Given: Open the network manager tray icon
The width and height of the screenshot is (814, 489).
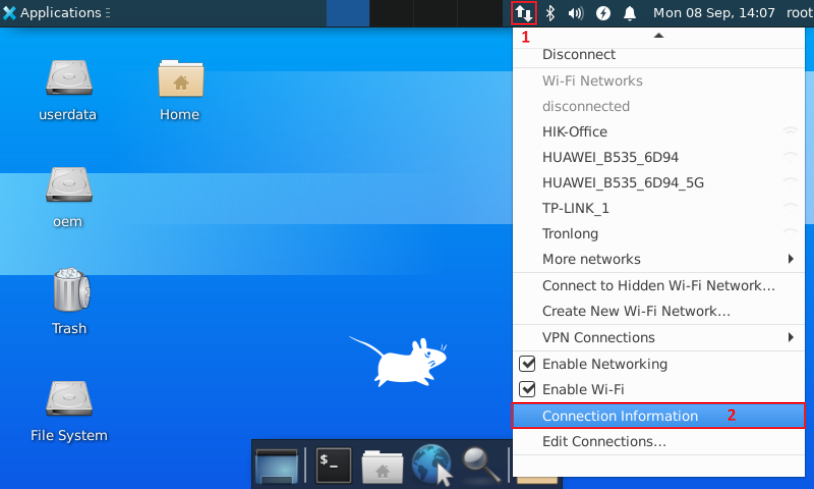Looking at the screenshot, I should click(523, 13).
